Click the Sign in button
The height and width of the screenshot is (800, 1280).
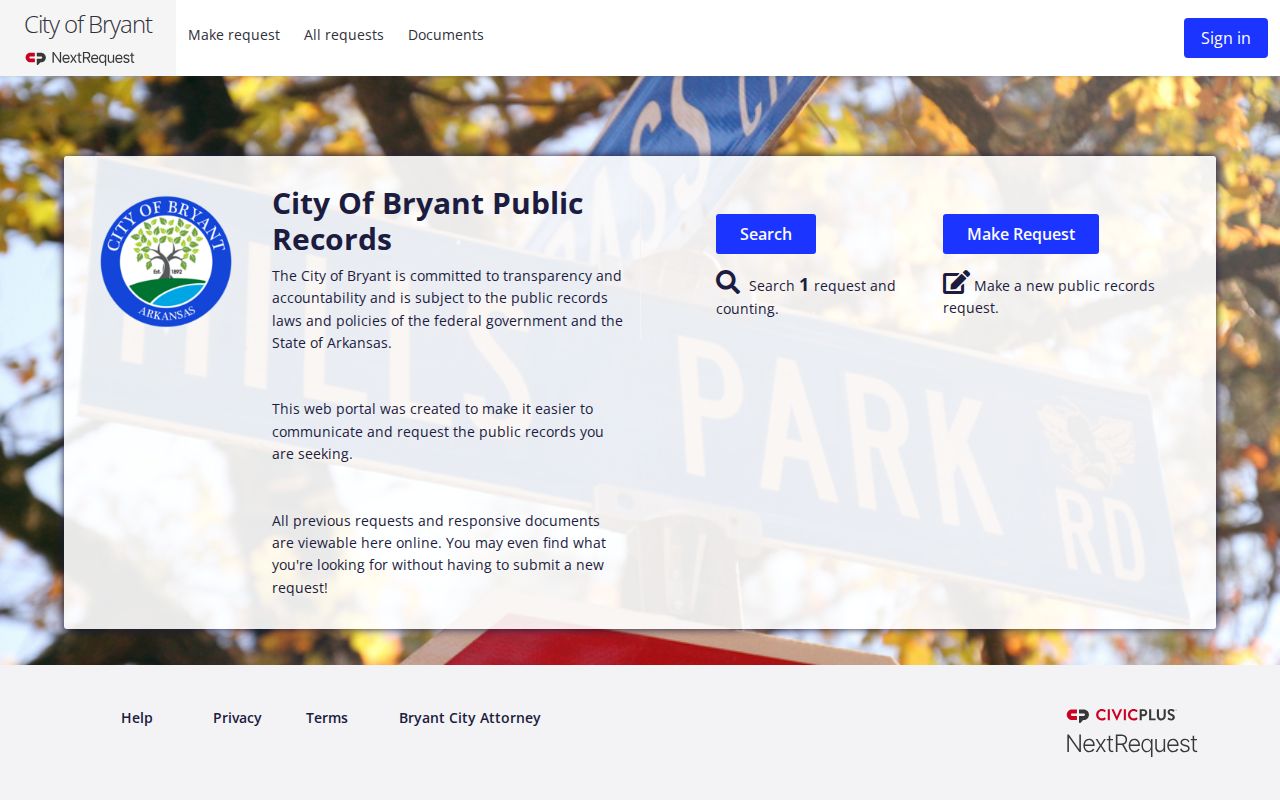pos(1226,38)
